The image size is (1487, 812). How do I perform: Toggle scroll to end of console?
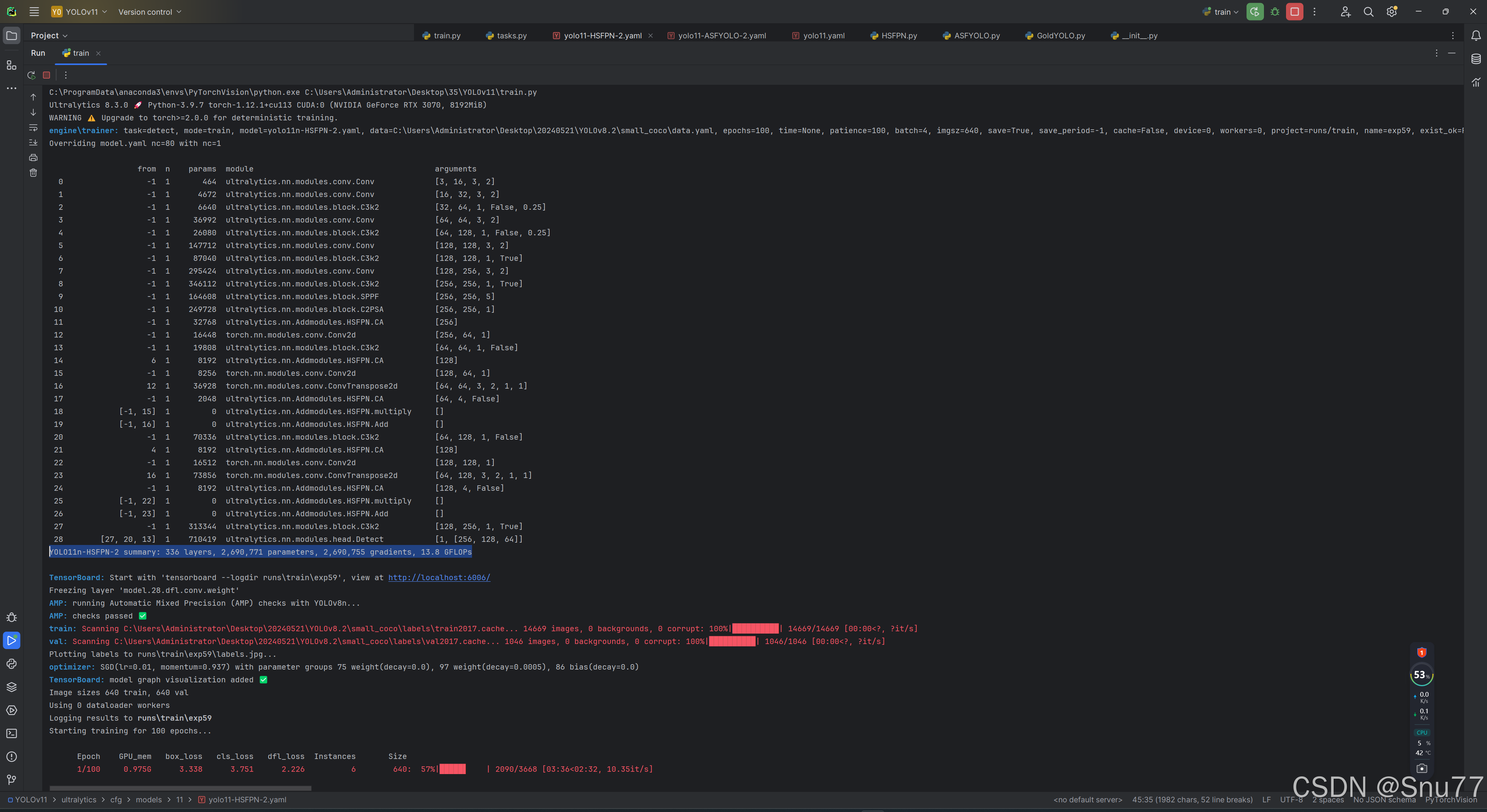click(x=33, y=142)
